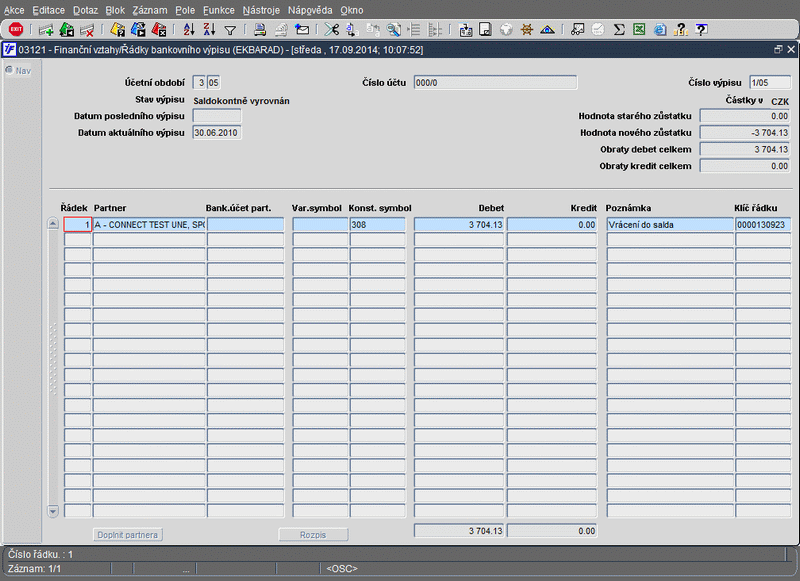This screenshot has height=581, width=800.
Task: Open the Nástroje menu
Action: point(261,10)
